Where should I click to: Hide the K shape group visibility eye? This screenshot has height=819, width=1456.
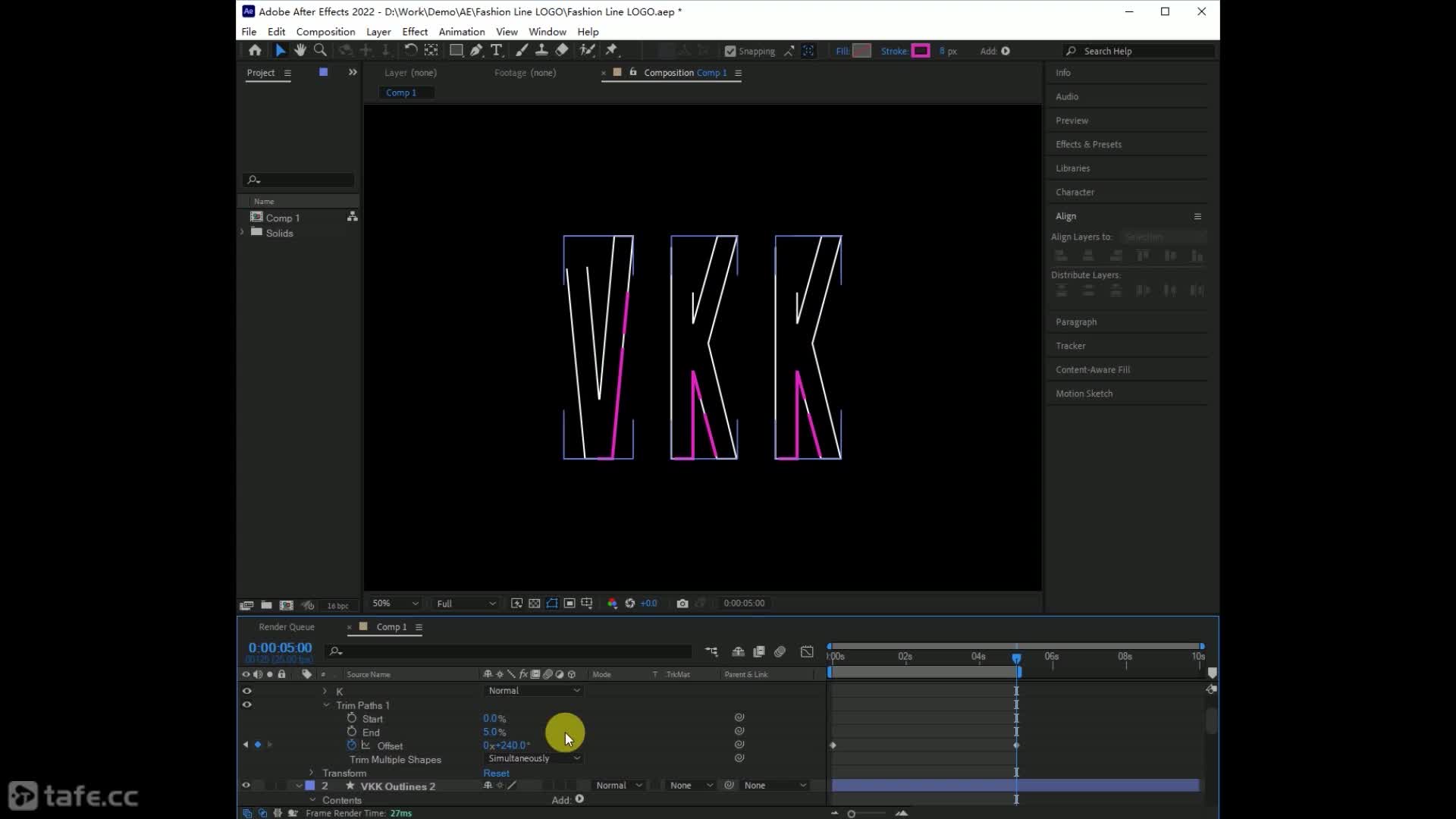[246, 692]
